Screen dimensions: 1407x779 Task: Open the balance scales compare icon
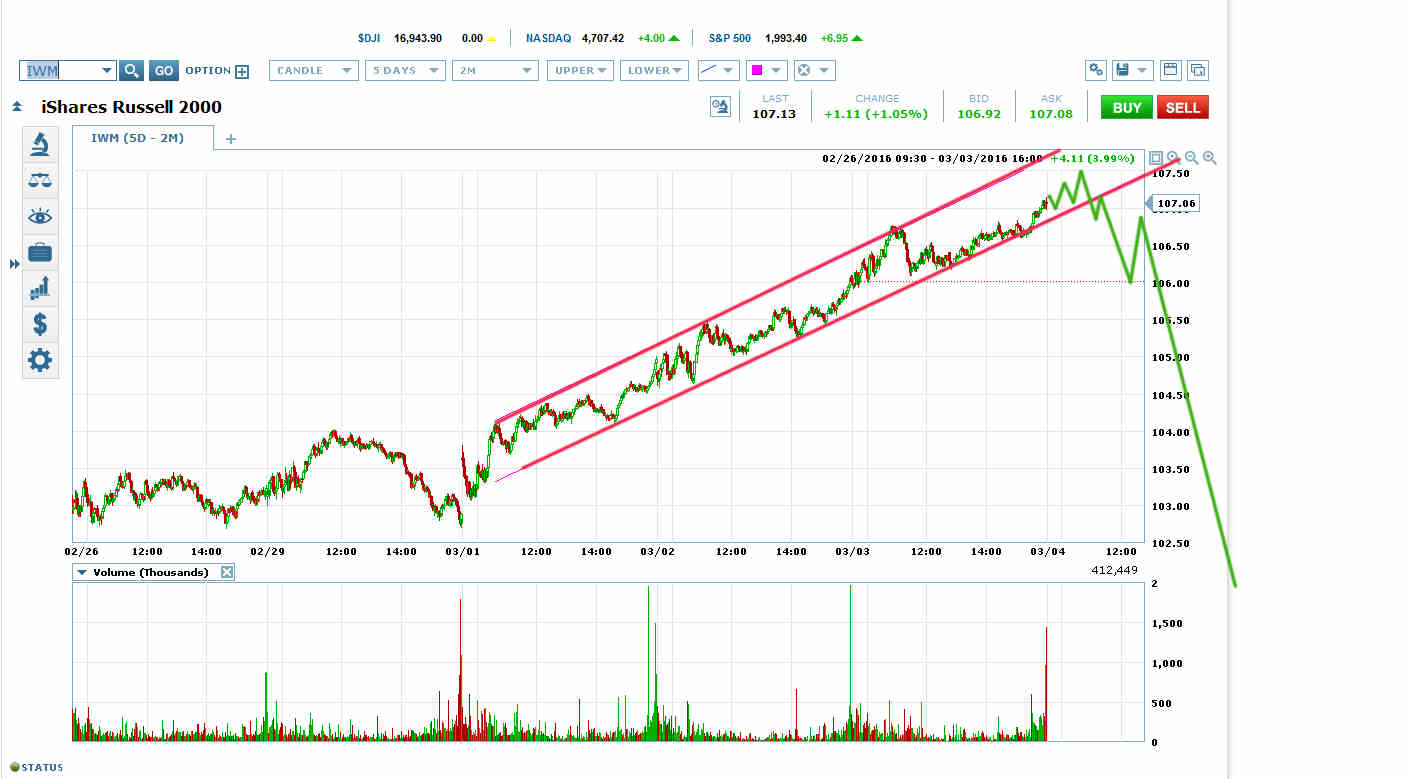pyautogui.click(x=40, y=181)
